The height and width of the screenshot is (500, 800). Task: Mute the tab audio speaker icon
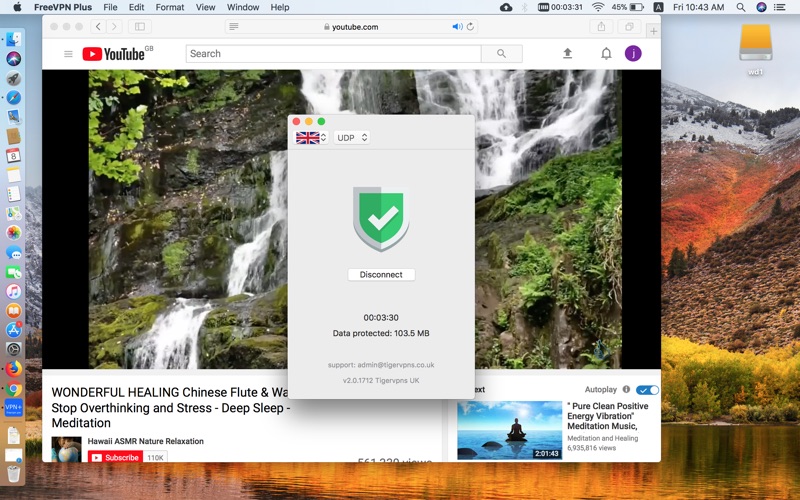(x=457, y=27)
